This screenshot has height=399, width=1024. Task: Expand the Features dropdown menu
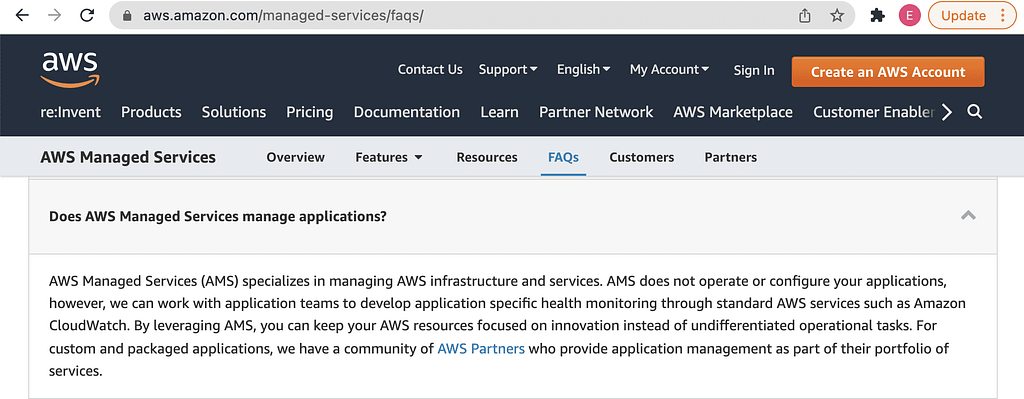pos(389,157)
